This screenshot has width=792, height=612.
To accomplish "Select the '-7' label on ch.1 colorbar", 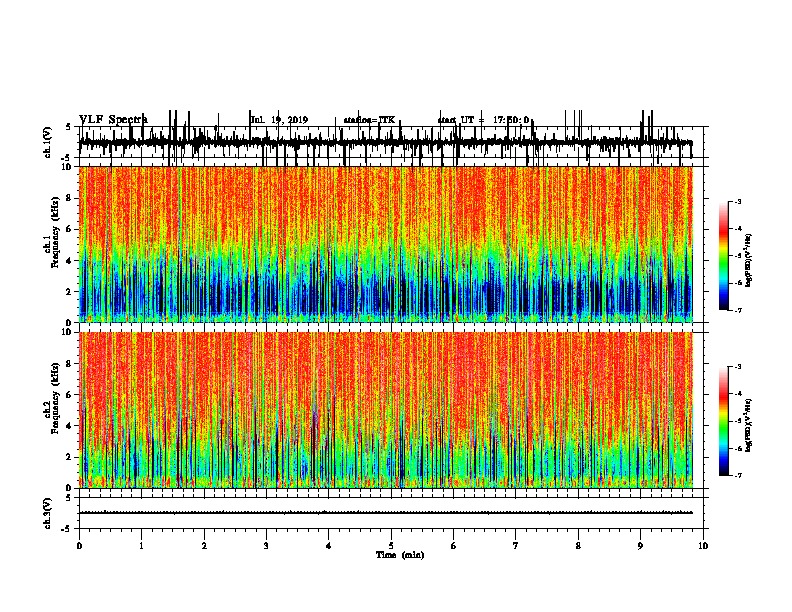I will tap(737, 310).
